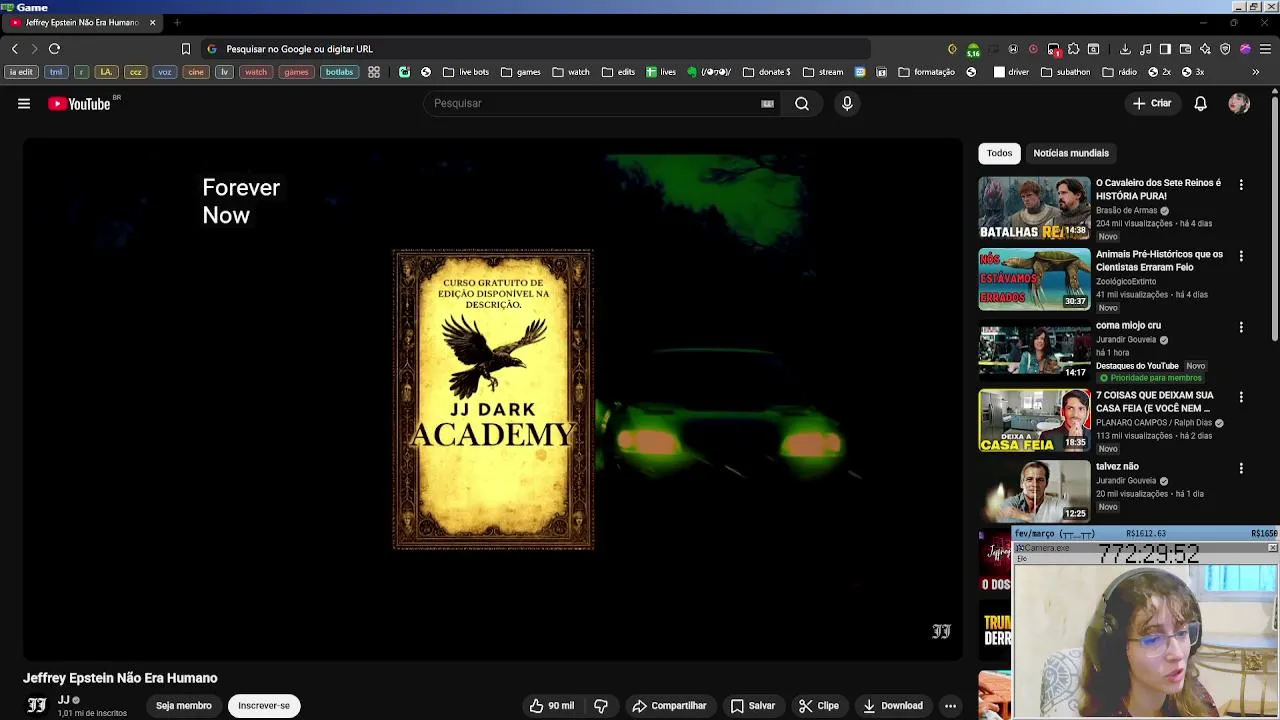Open the notifications bell

1200,103
